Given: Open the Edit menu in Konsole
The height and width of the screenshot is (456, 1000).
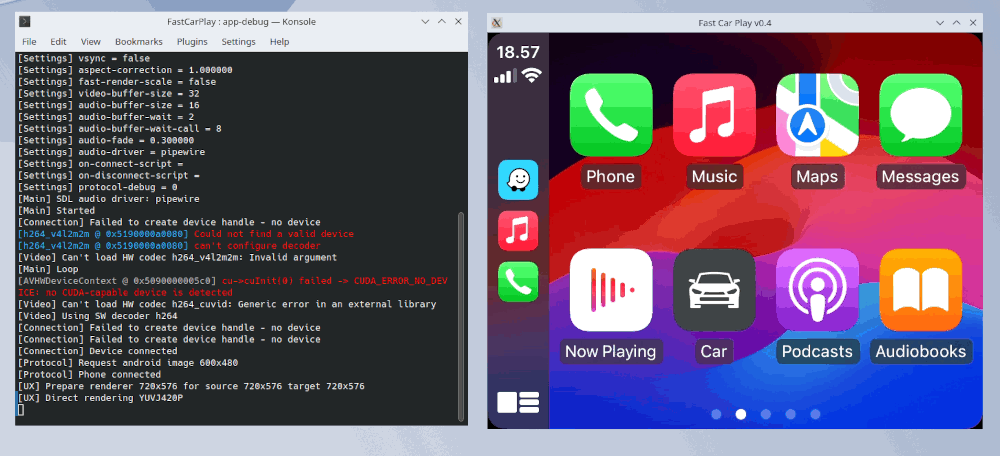Looking at the screenshot, I should [59, 41].
